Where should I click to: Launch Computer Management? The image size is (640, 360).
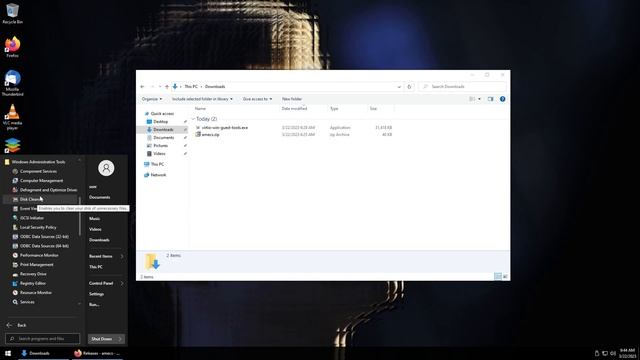[41, 180]
